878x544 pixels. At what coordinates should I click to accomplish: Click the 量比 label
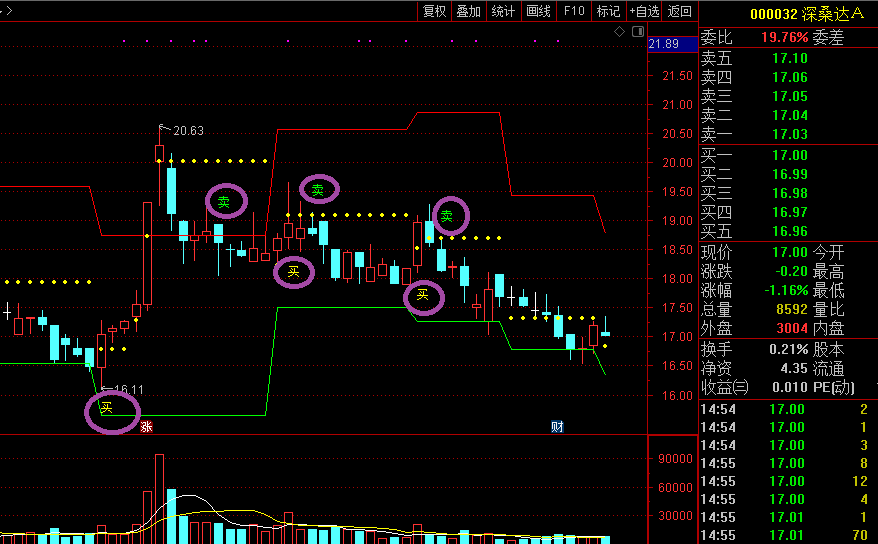point(828,309)
